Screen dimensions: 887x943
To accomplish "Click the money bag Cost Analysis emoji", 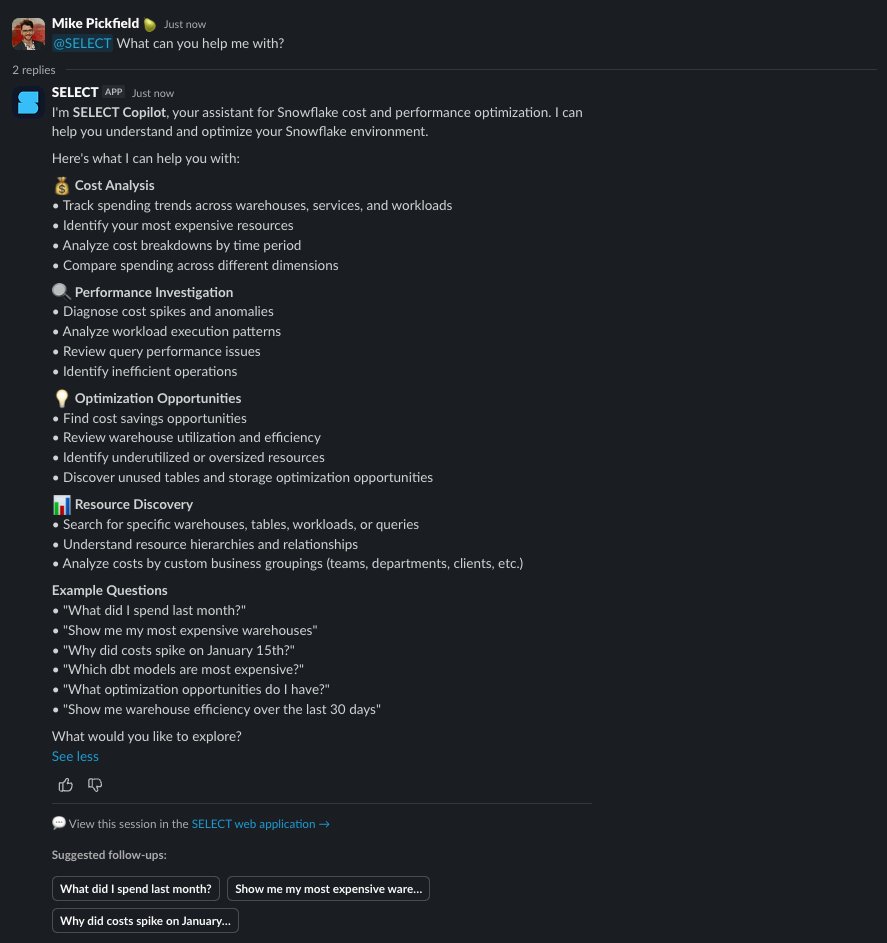I will pos(61,185).
